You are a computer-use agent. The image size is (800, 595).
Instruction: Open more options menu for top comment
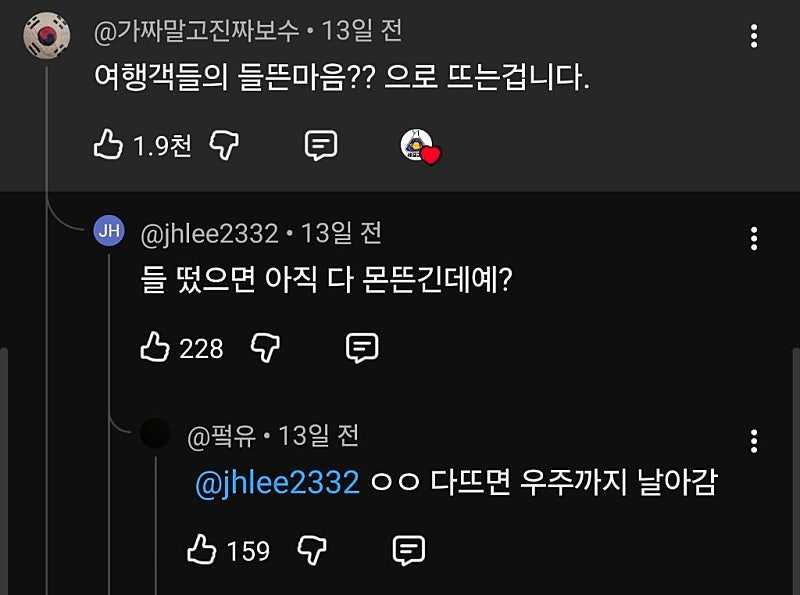(x=754, y=38)
